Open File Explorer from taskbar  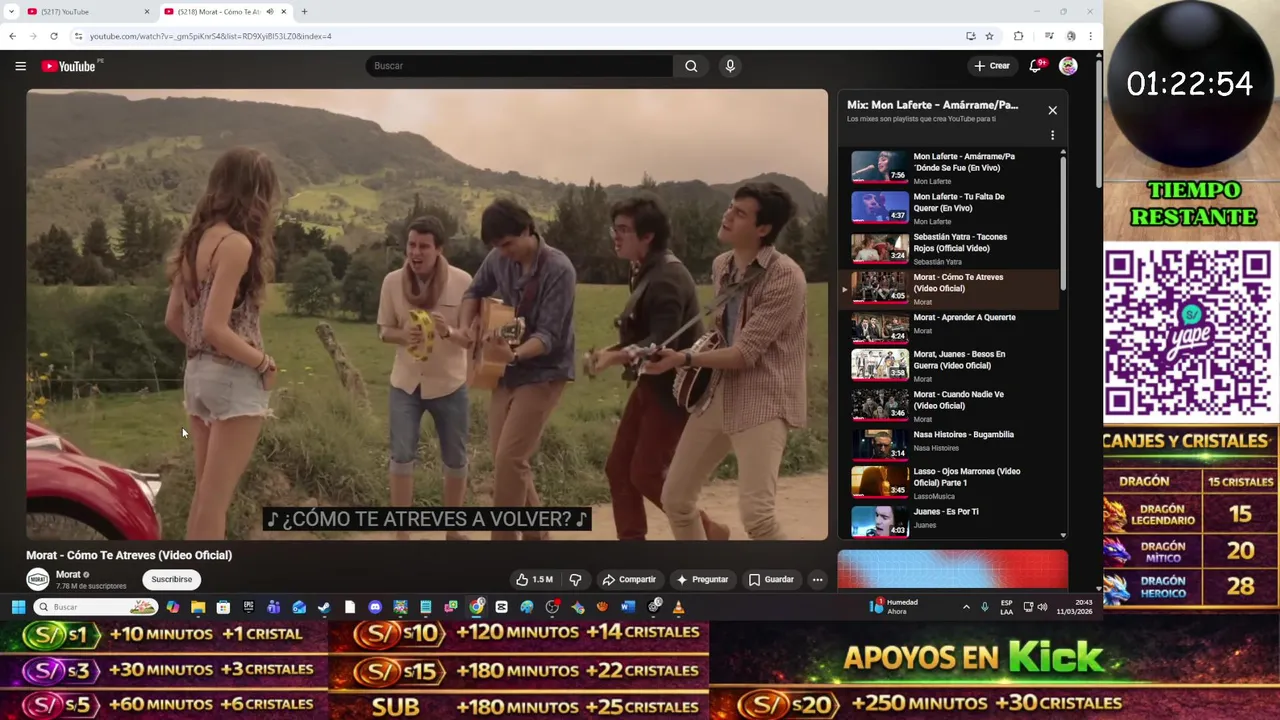point(198,607)
